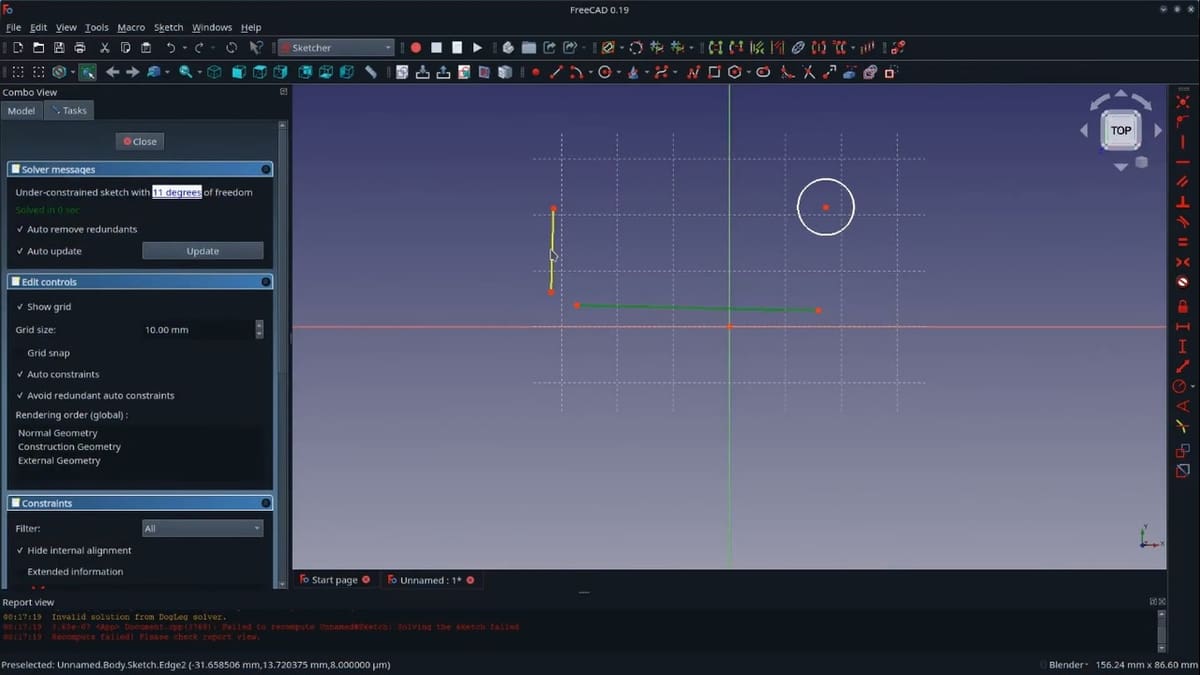Click the What's This help cursor icon
This screenshot has height=675, width=1200.
256,47
